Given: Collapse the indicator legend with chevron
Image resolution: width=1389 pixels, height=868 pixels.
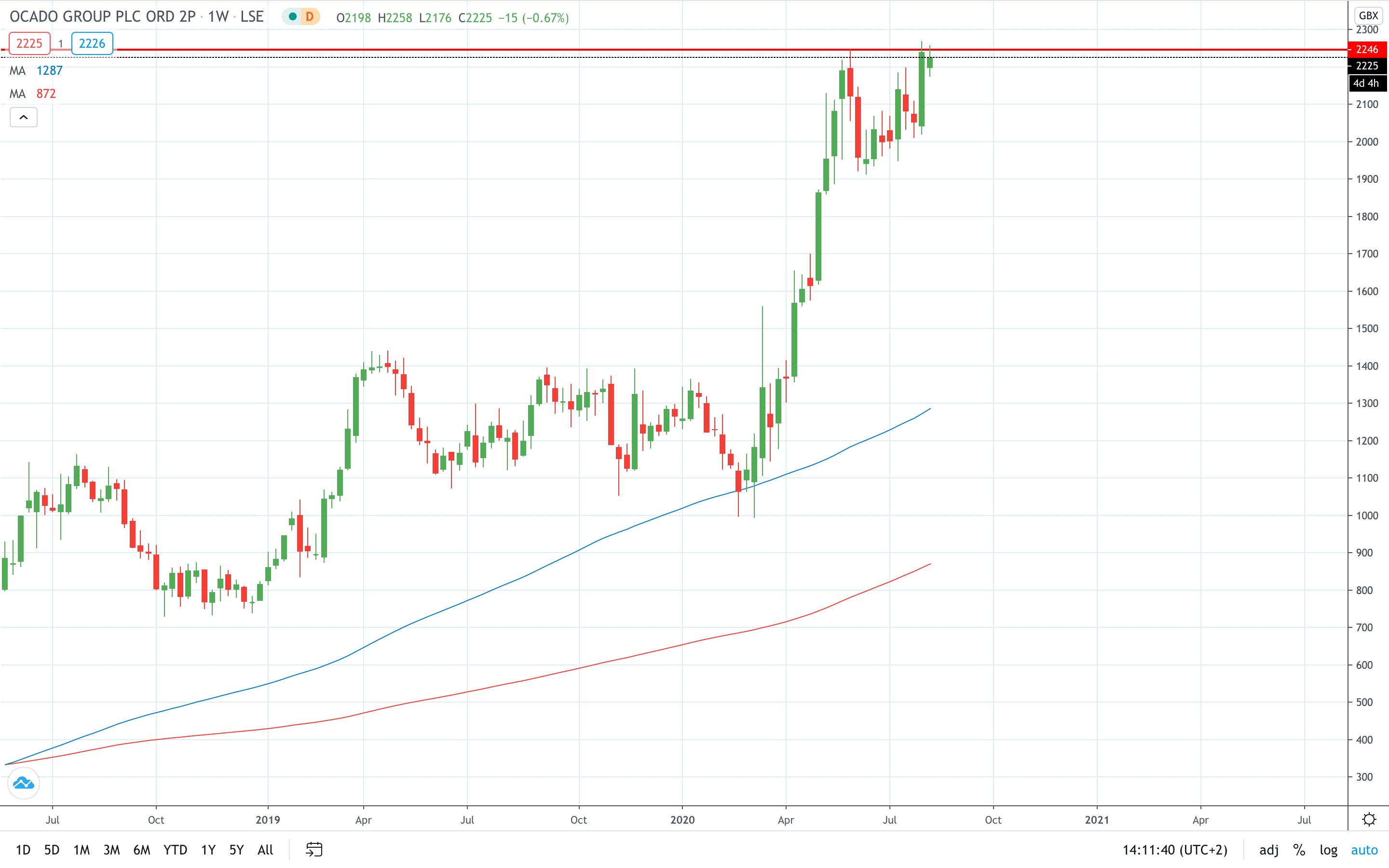Looking at the screenshot, I should pos(24,117).
